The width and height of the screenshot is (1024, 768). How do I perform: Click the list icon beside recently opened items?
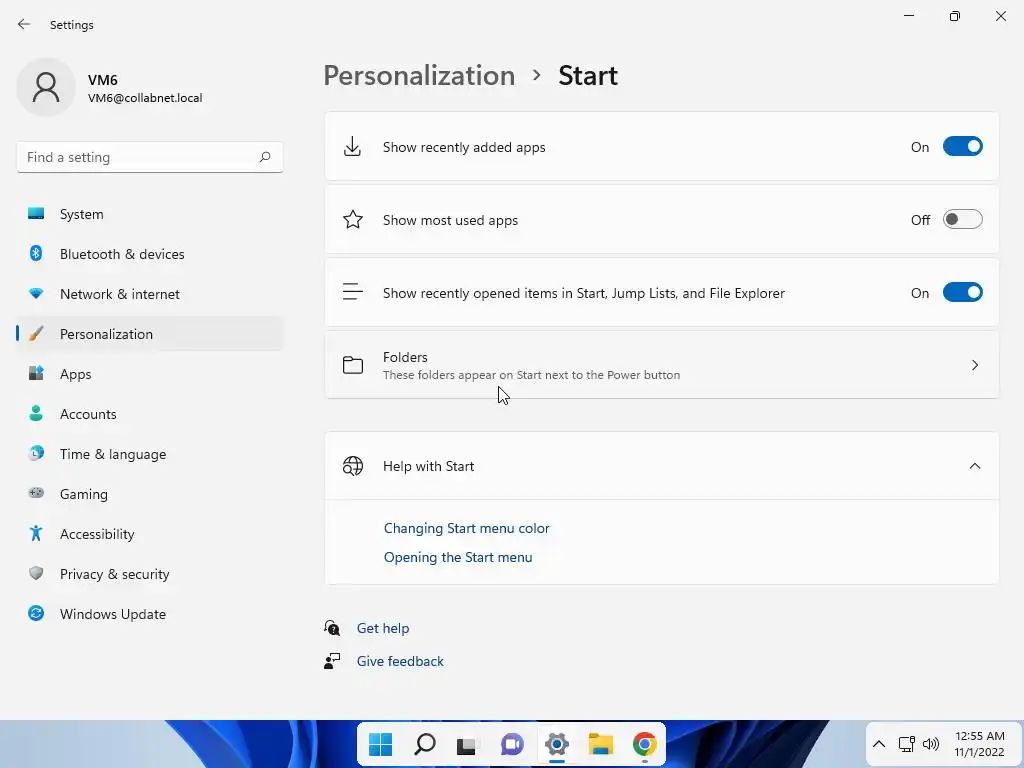coord(353,292)
